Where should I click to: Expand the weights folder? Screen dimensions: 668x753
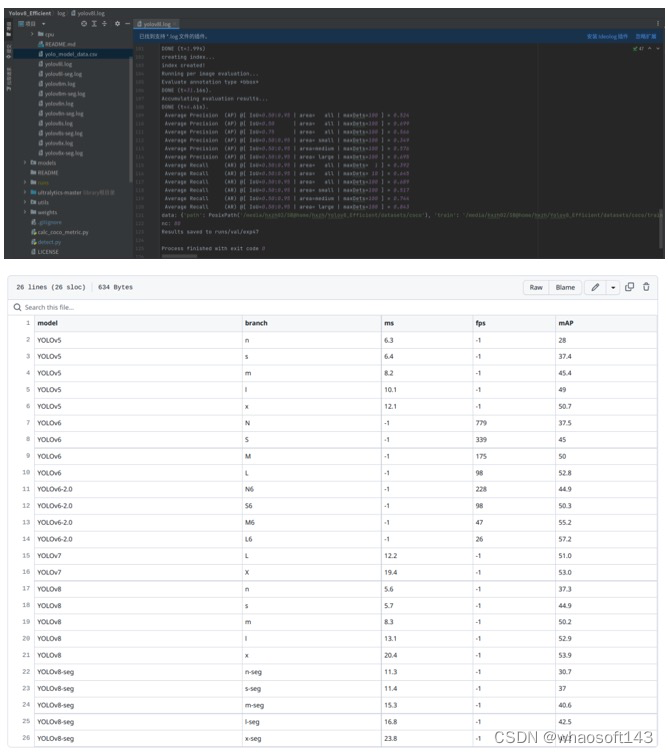coord(25,212)
